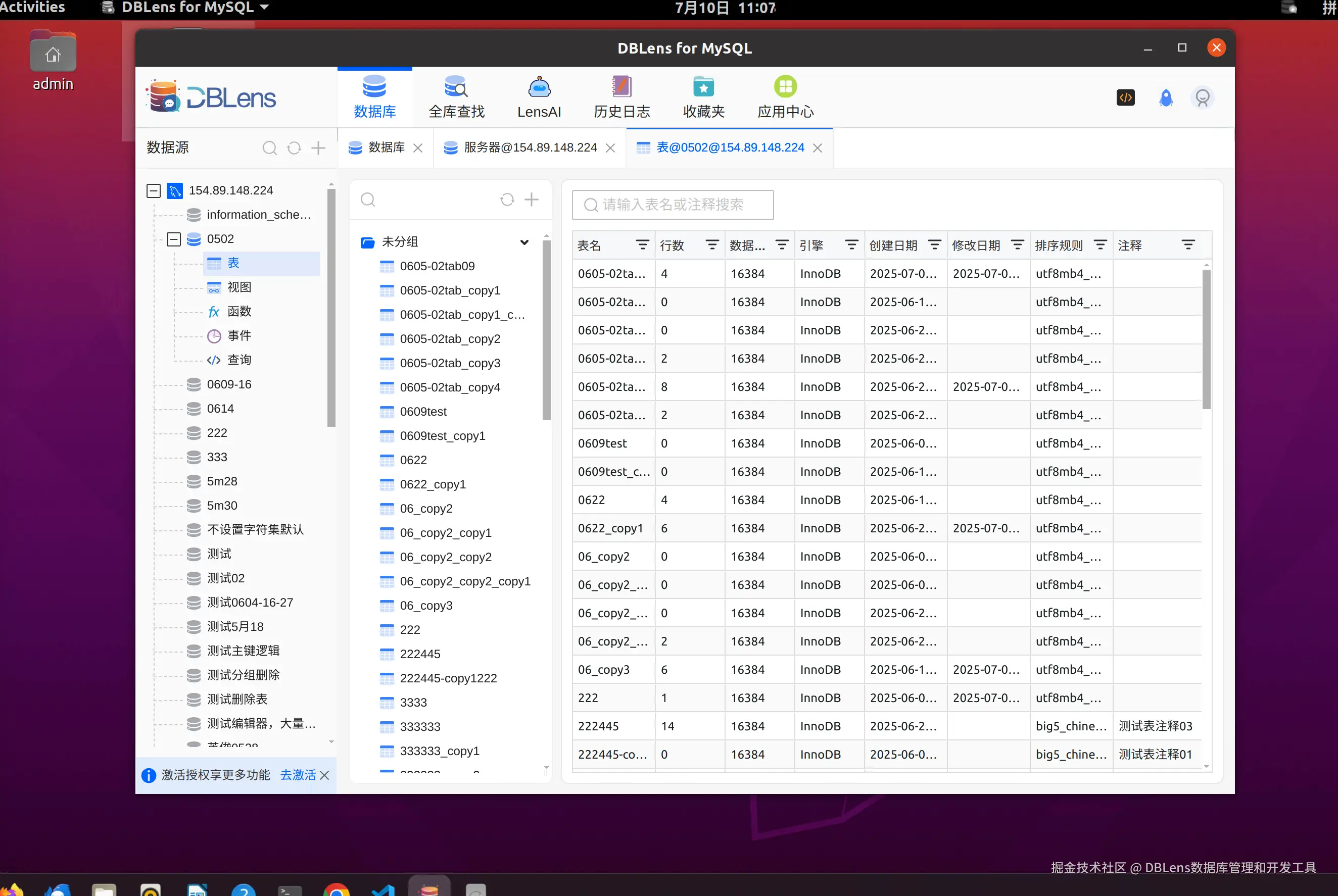1338x896 pixels.
Task: Collapse the 未分组 group chevron
Action: pyautogui.click(x=524, y=242)
